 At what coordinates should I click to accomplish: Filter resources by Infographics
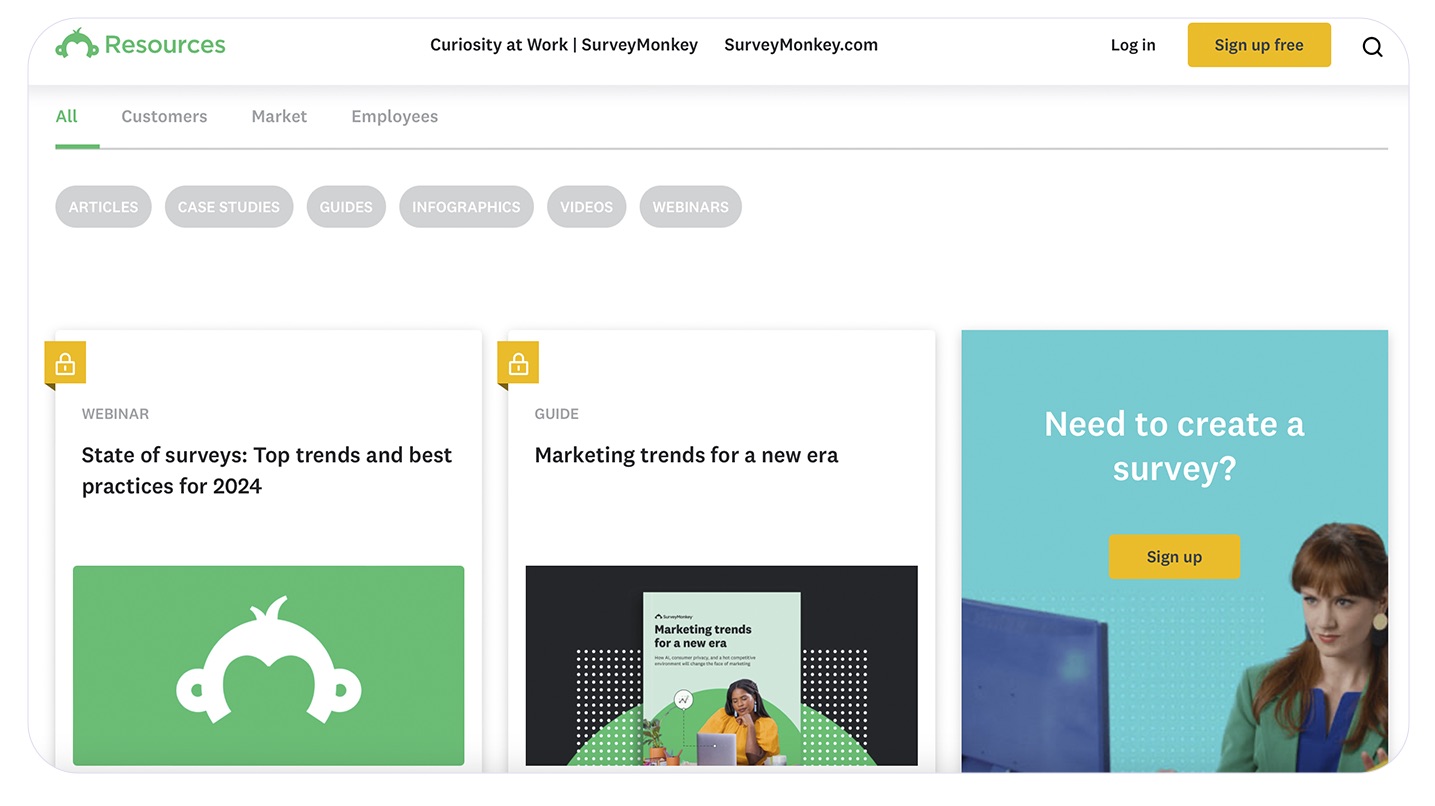(x=466, y=207)
